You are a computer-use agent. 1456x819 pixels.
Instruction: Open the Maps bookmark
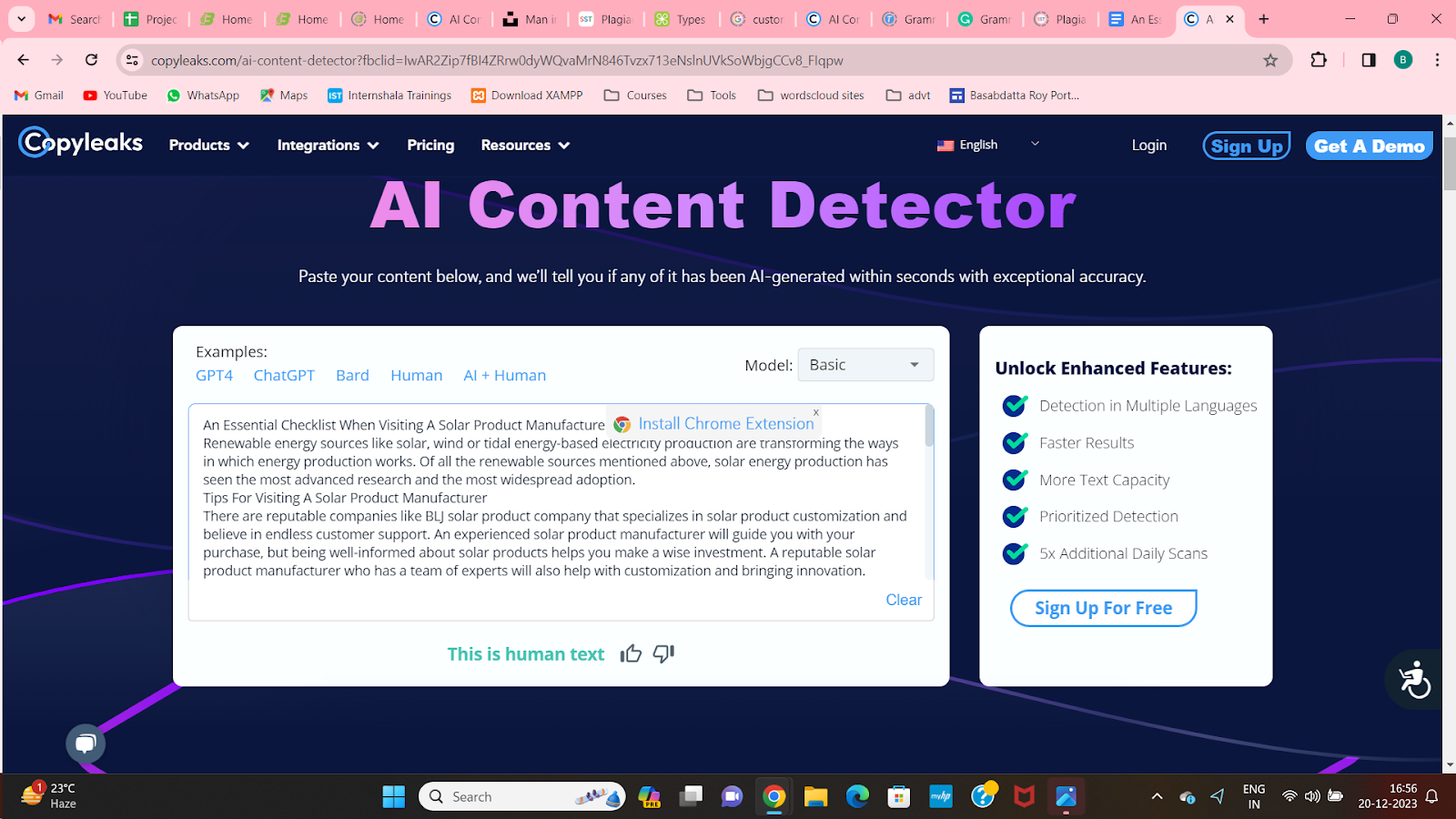(284, 95)
